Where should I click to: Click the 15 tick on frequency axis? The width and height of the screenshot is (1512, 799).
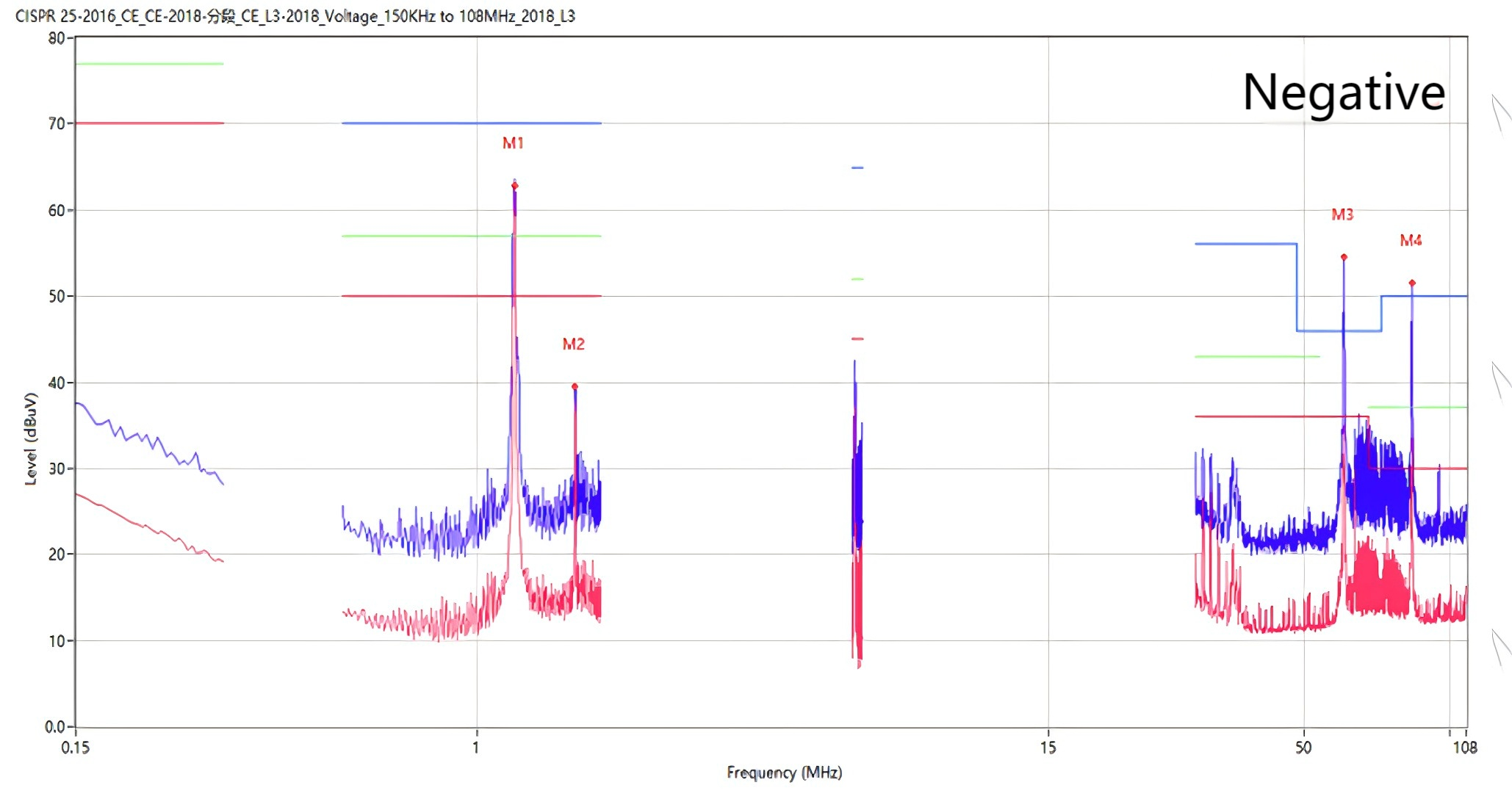pos(1048,748)
